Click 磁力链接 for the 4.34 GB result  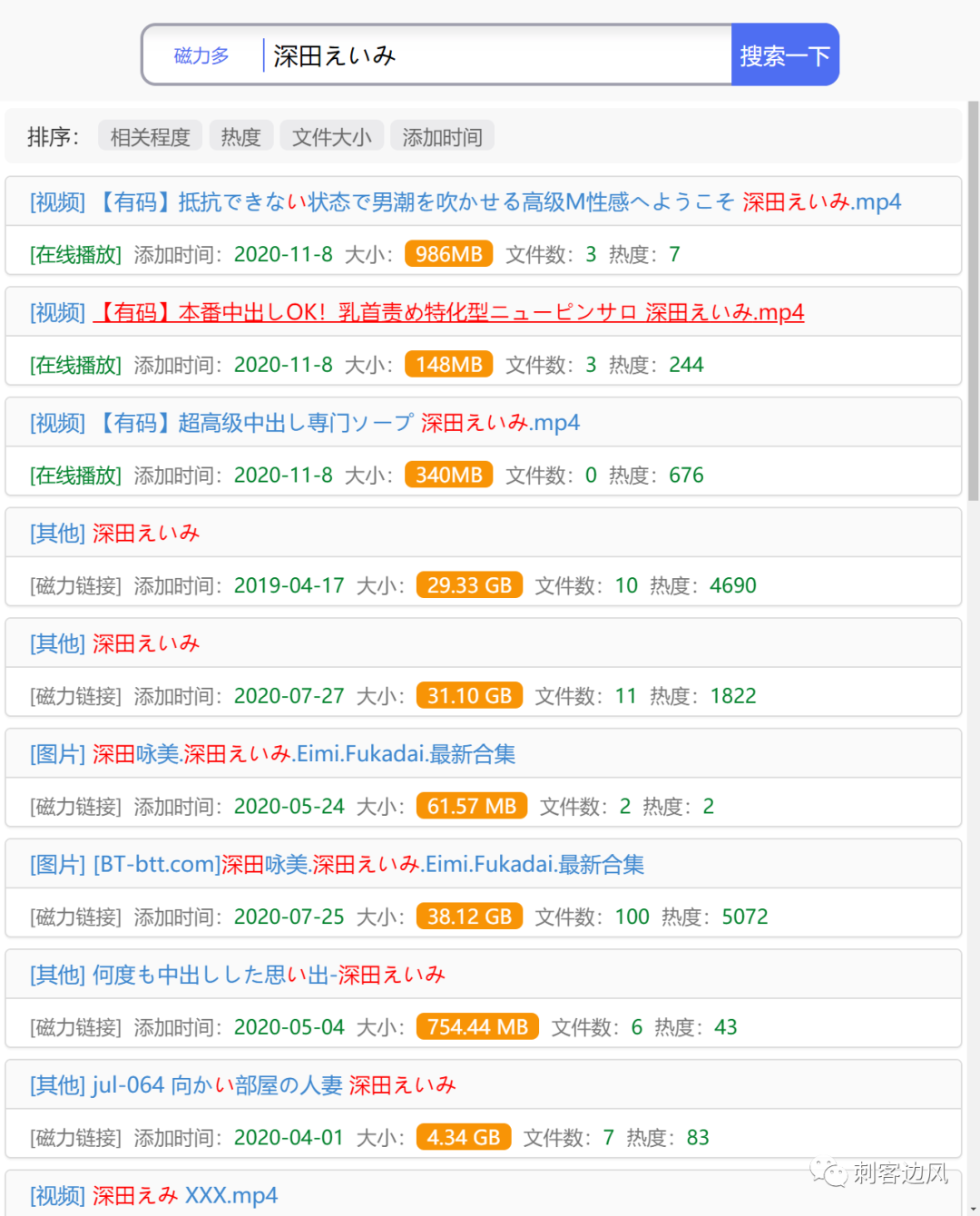click(x=75, y=1138)
